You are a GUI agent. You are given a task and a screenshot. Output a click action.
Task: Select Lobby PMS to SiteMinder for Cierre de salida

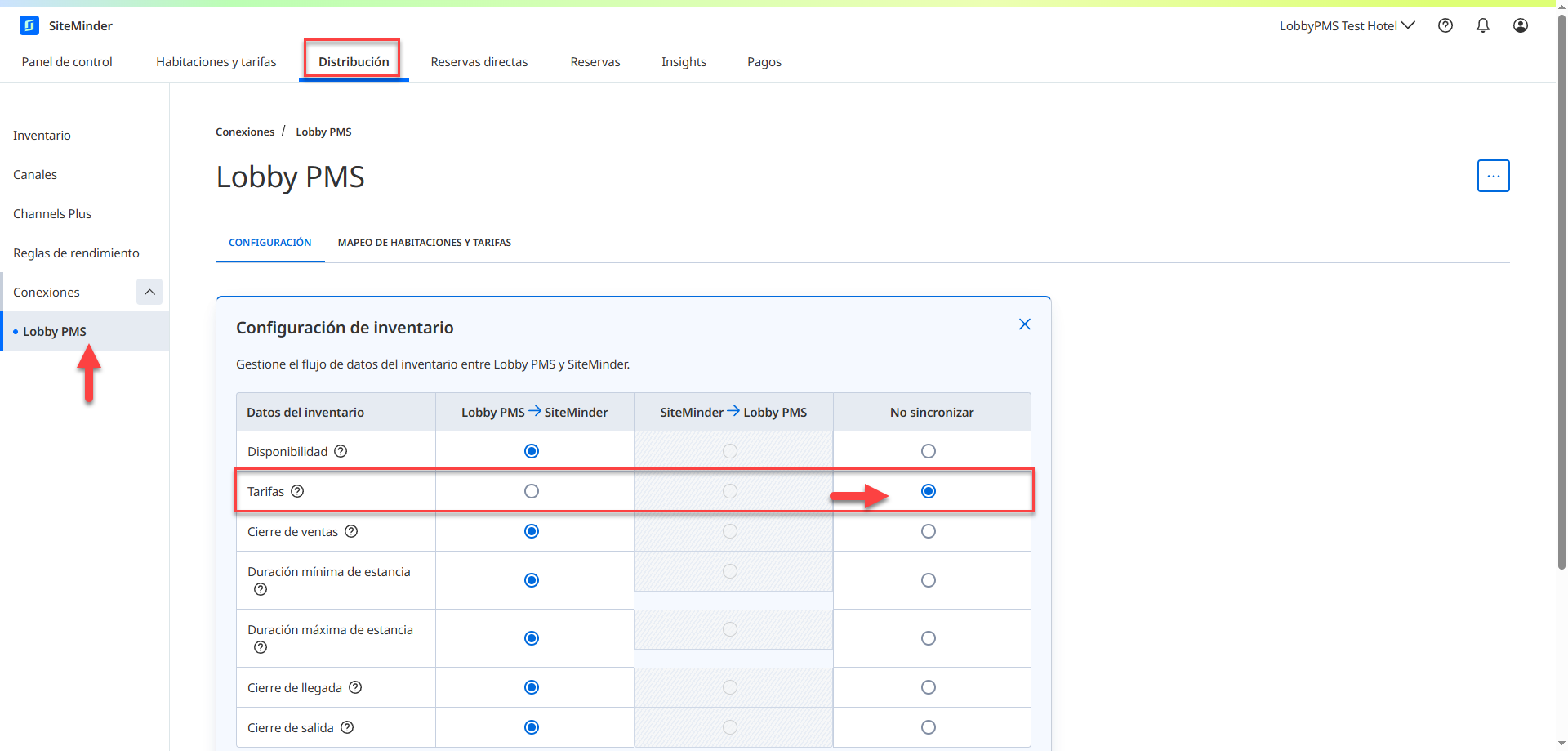pos(532,727)
